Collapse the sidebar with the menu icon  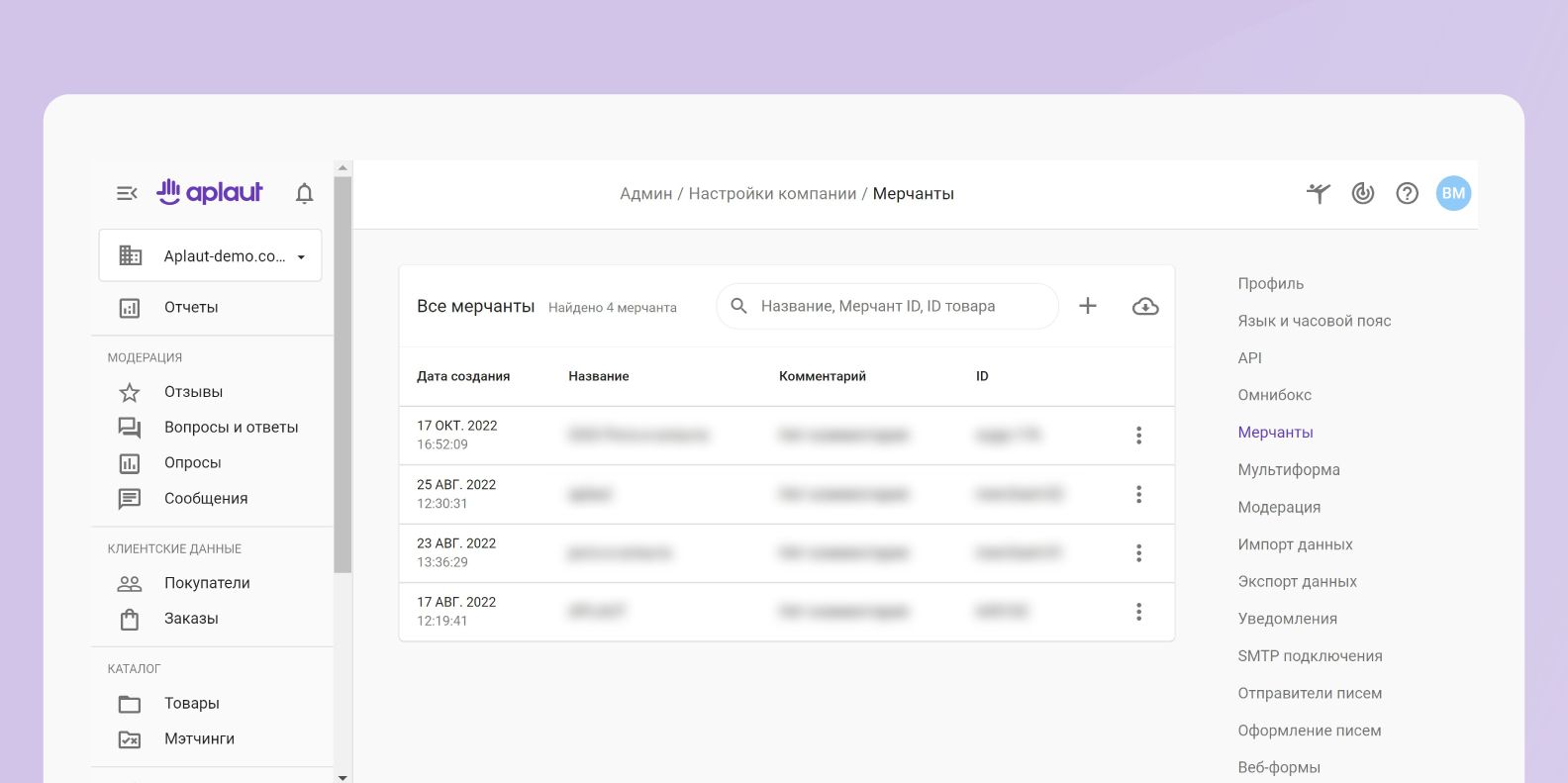[x=127, y=193]
